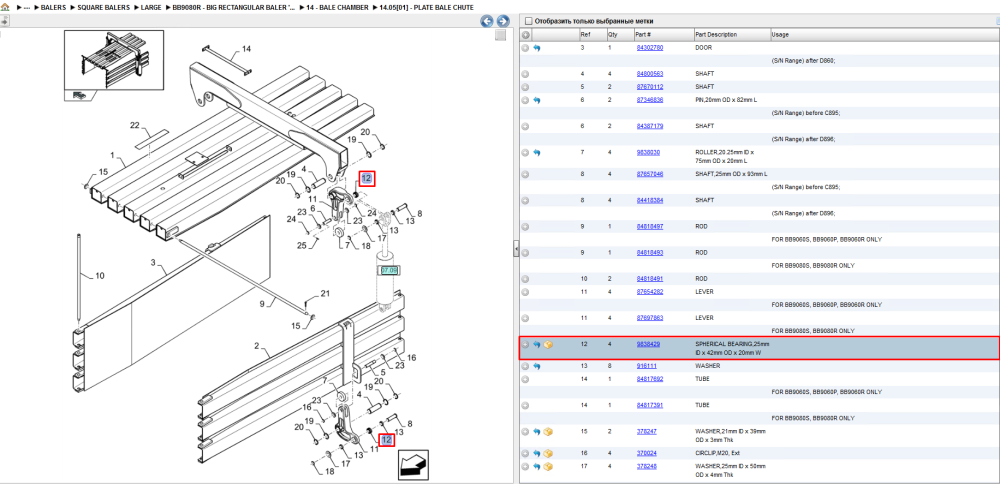Open SQUARE BALERS breadcrumb level

(x=103, y=7)
